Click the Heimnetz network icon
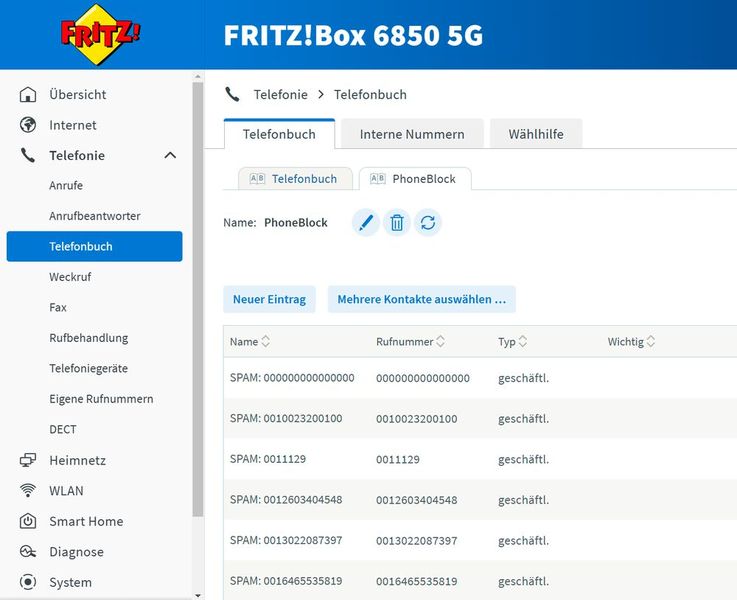The height and width of the screenshot is (600, 737). (x=28, y=460)
